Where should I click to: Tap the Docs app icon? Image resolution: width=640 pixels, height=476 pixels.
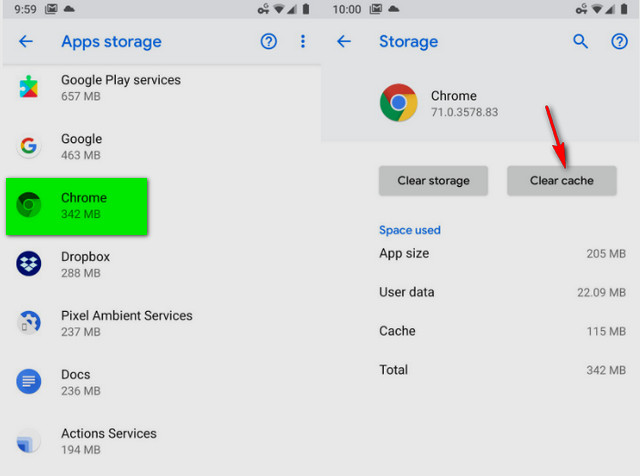pos(29,381)
